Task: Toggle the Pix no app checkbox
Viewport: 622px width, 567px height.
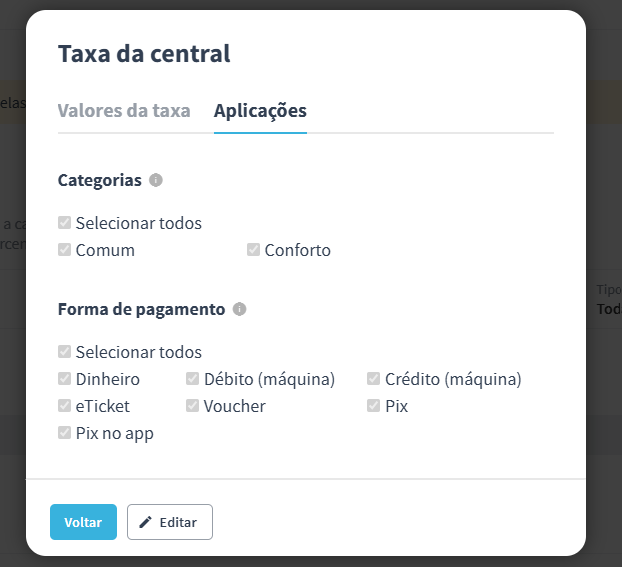Action: pyautogui.click(x=64, y=433)
